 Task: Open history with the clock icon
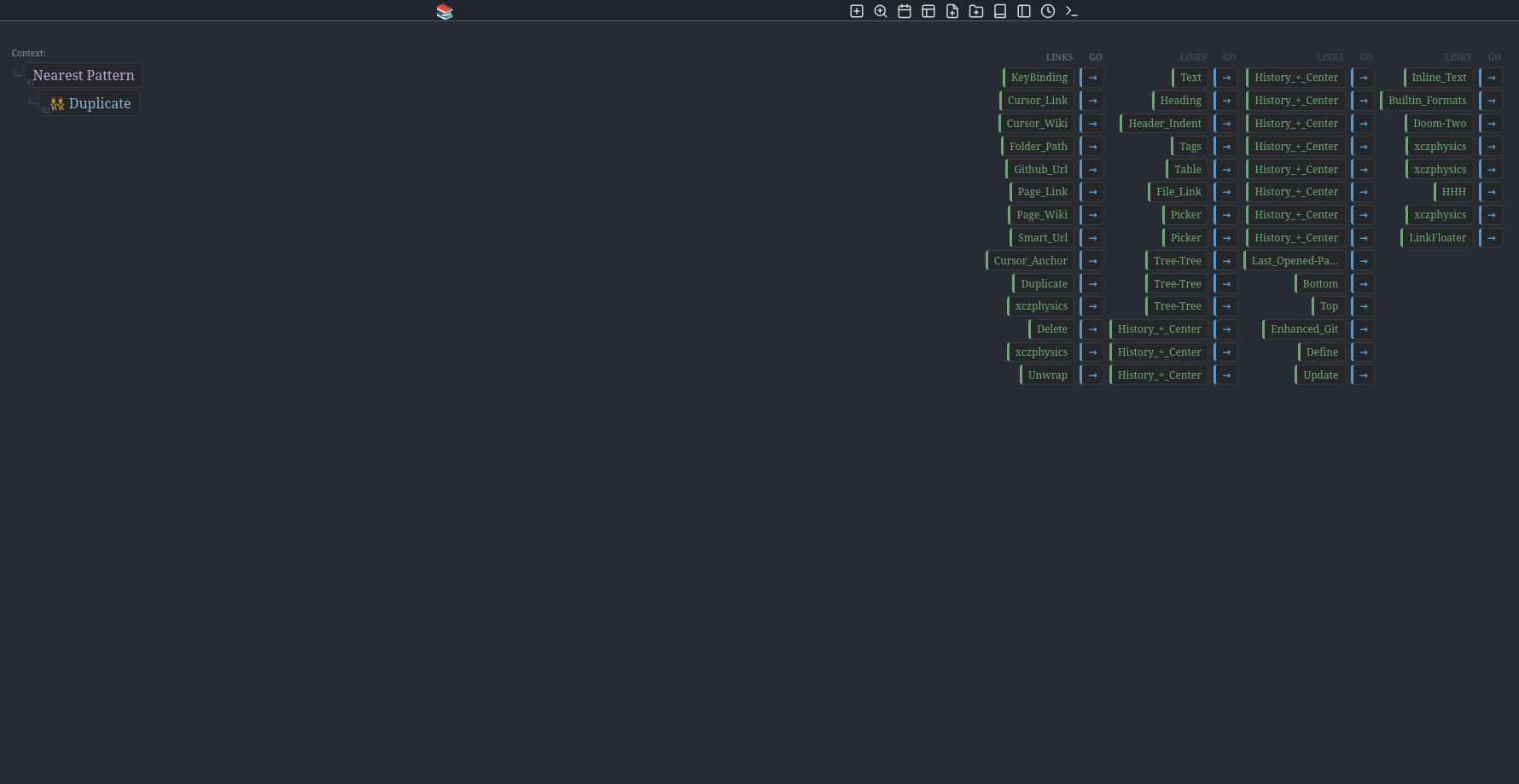1048,11
